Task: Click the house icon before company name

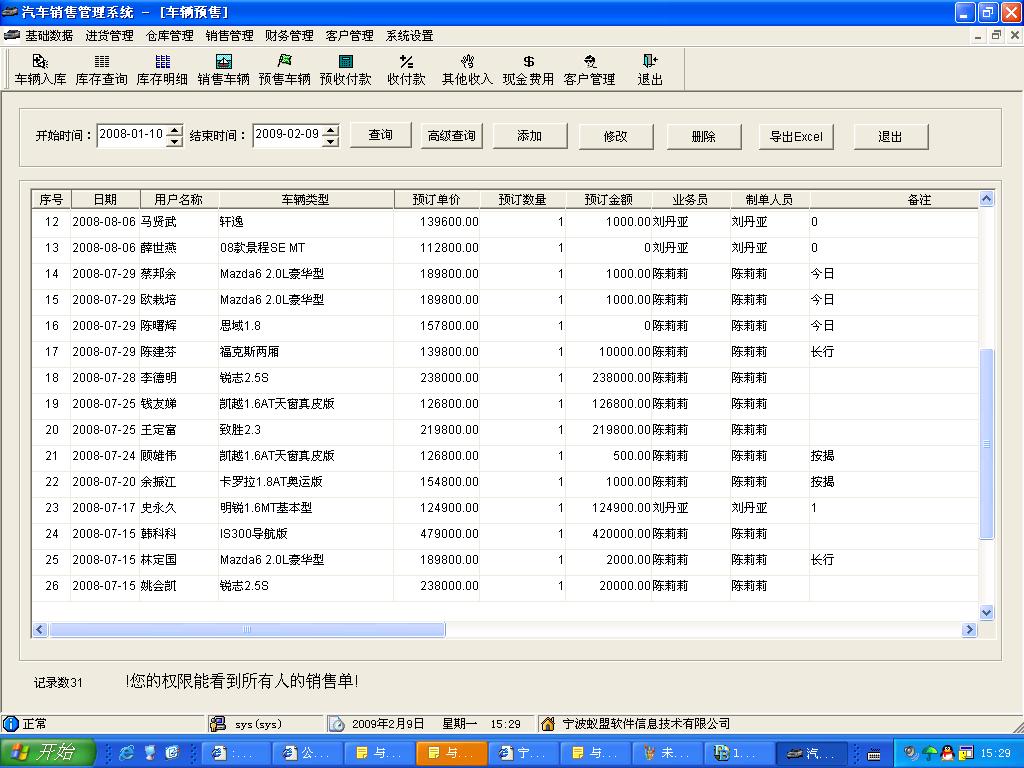Action: tap(548, 724)
